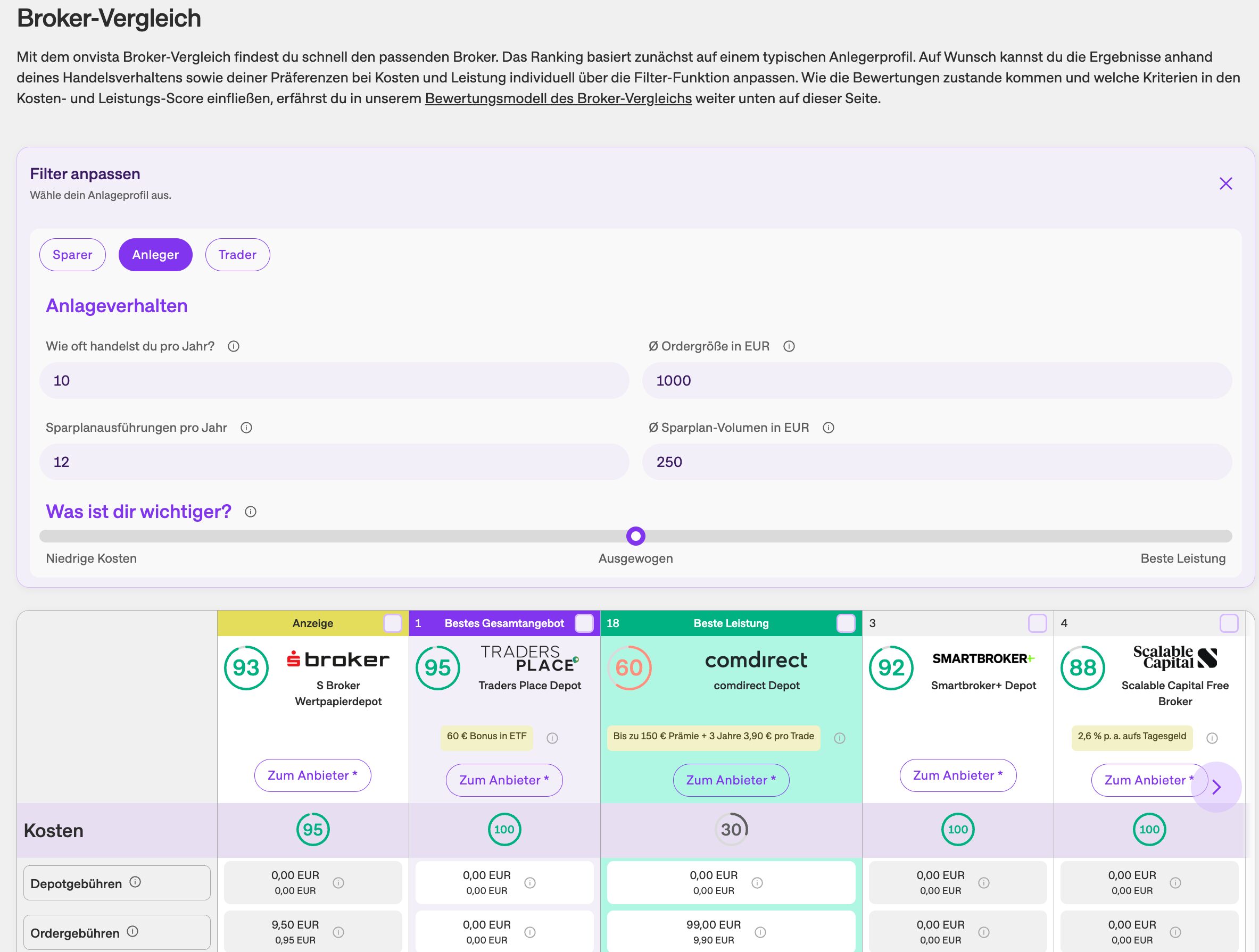Focus the trades per year field showing 10
The image size is (1259, 952).
[334, 381]
